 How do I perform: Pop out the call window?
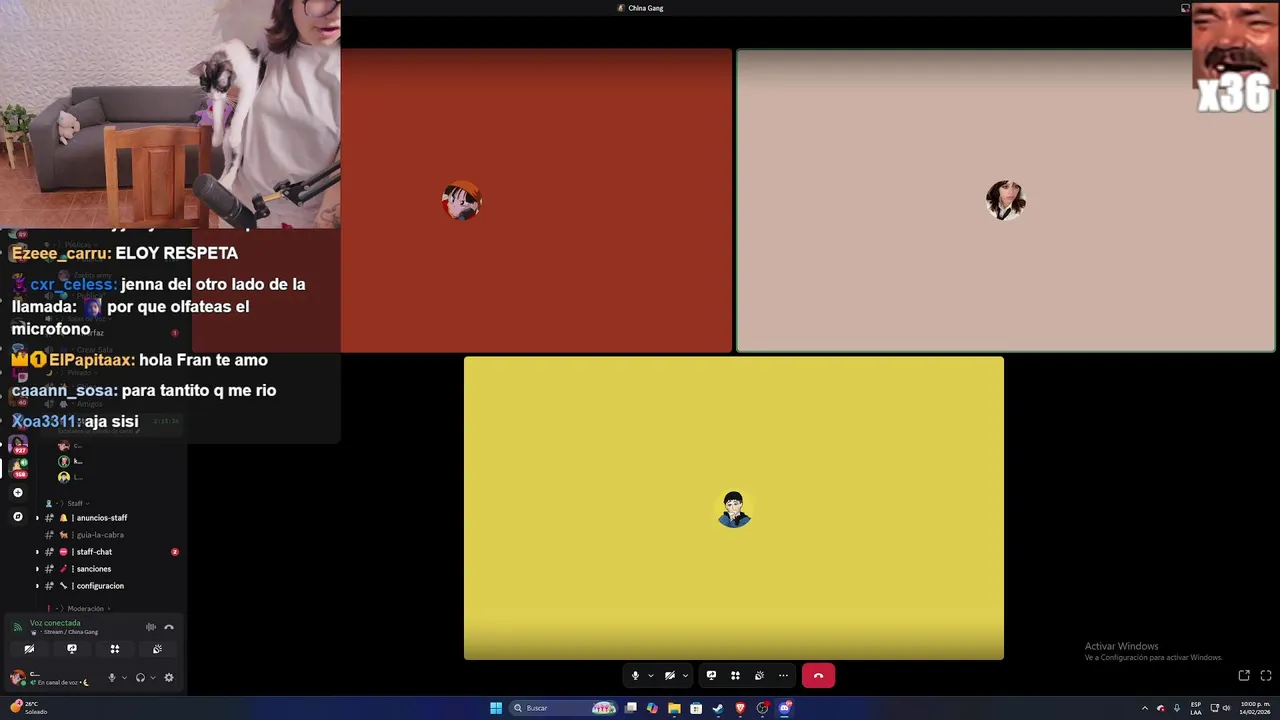1244,676
